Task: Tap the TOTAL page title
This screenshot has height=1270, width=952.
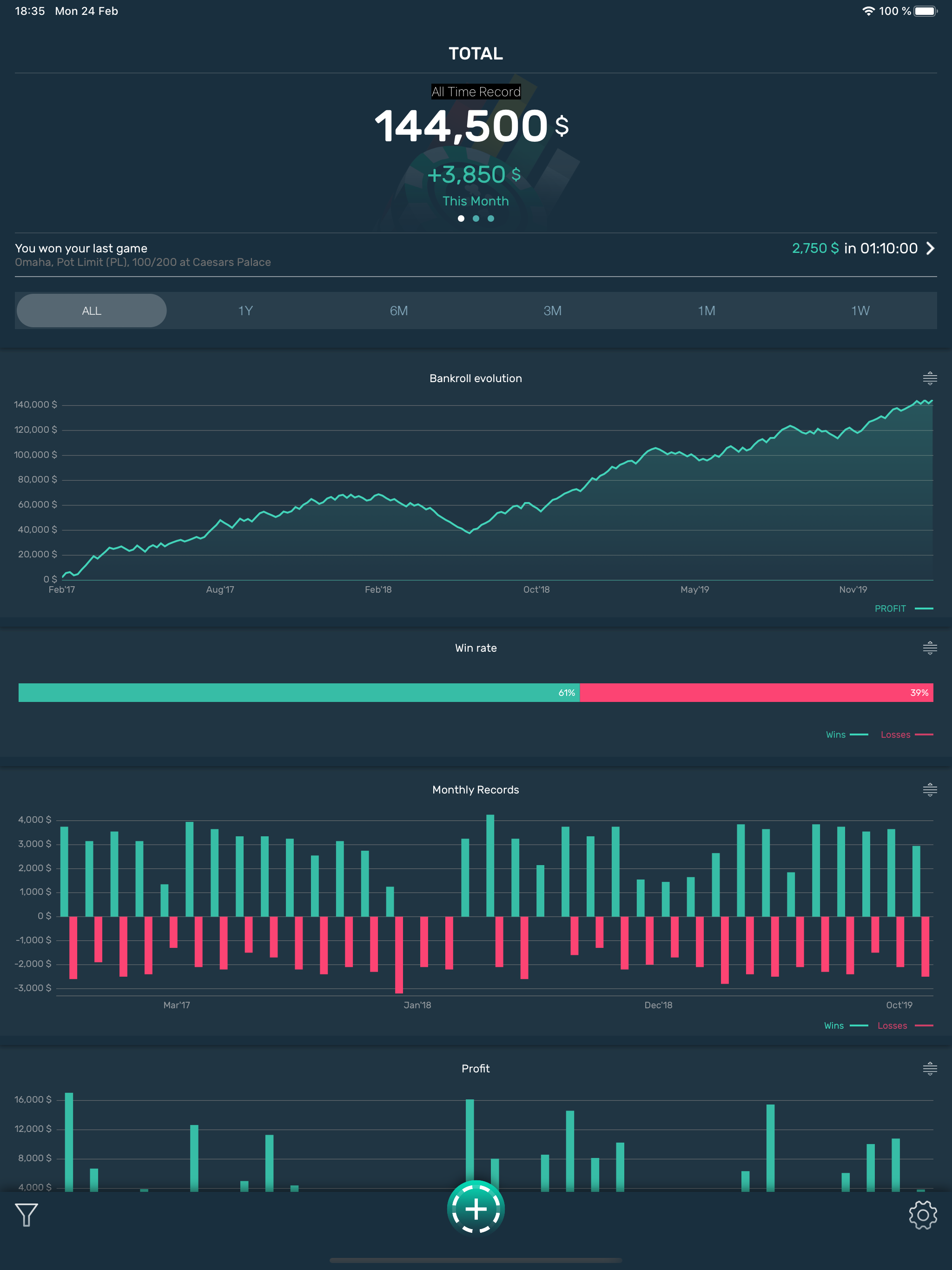Action: [x=476, y=53]
